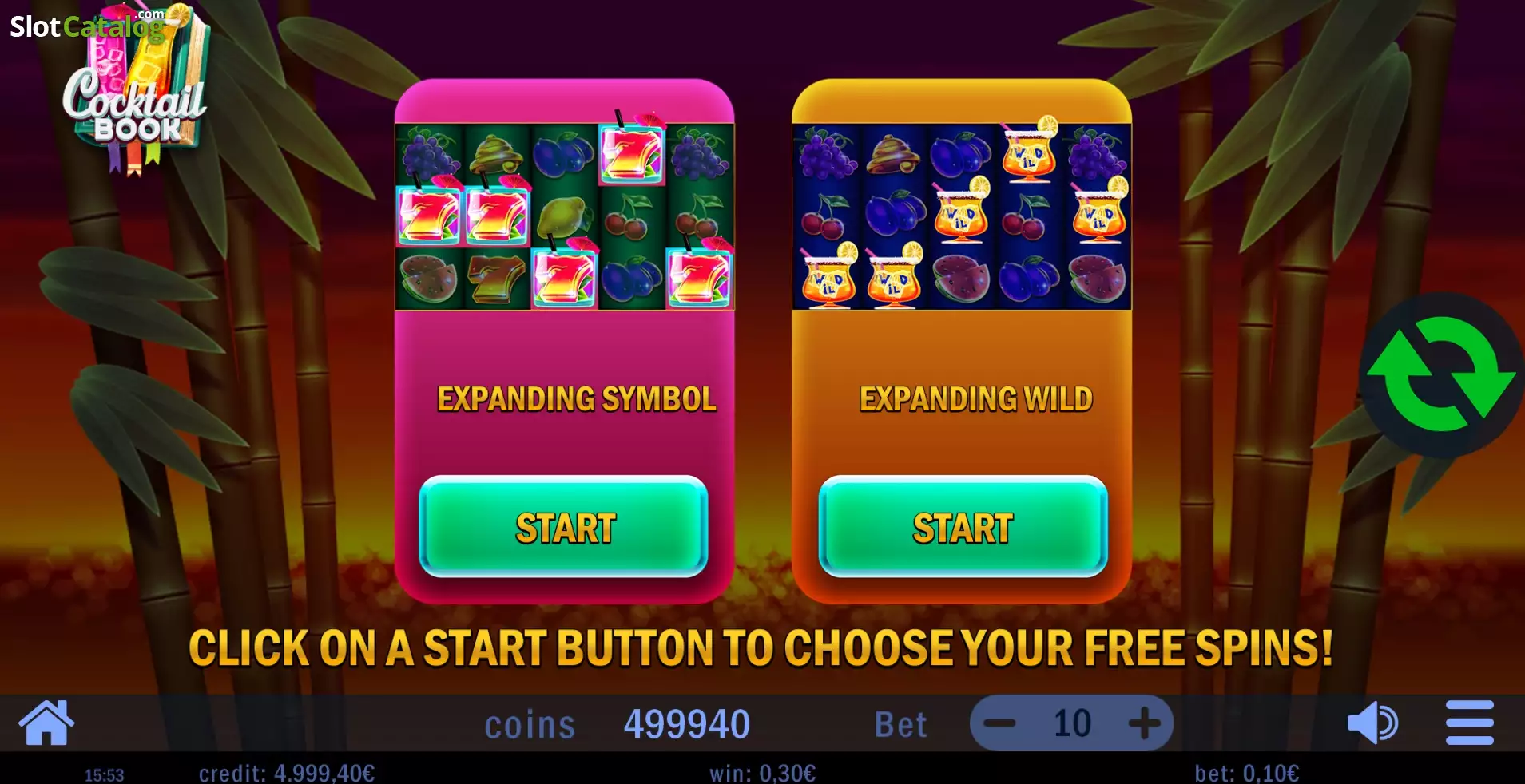The height and width of the screenshot is (784, 1525).
Task: Increase bet with the plus button
Action: pyautogui.click(x=1145, y=724)
